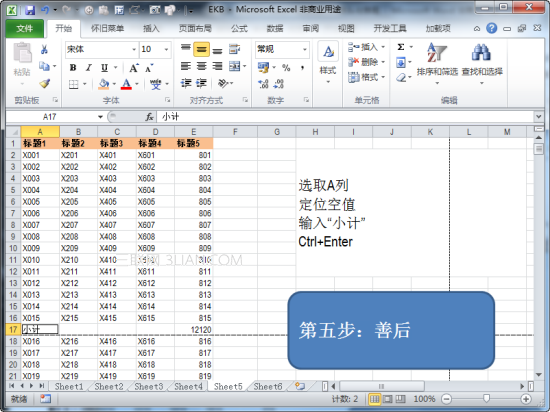Click the zoom out minus button
Viewport: 550px width, 412px height.
point(446,399)
